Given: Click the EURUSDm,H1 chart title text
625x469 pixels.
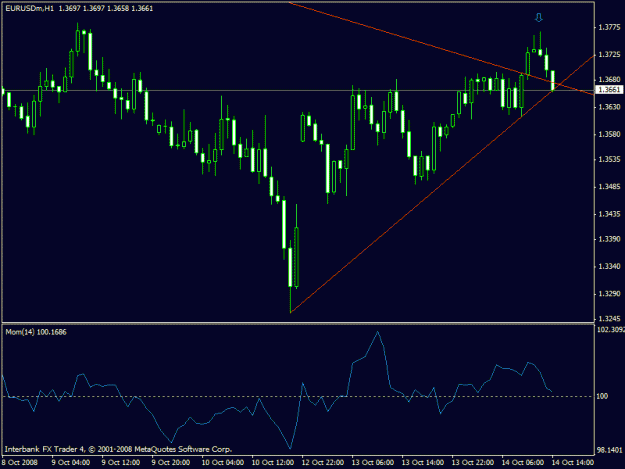Looking at the screenshot, I should (x=29, y=8).
